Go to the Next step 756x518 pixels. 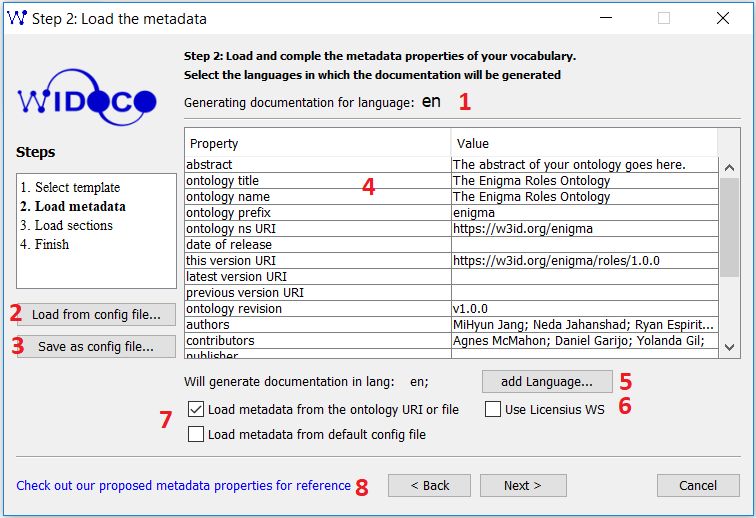pyautogui.click(x=523, y=485)
